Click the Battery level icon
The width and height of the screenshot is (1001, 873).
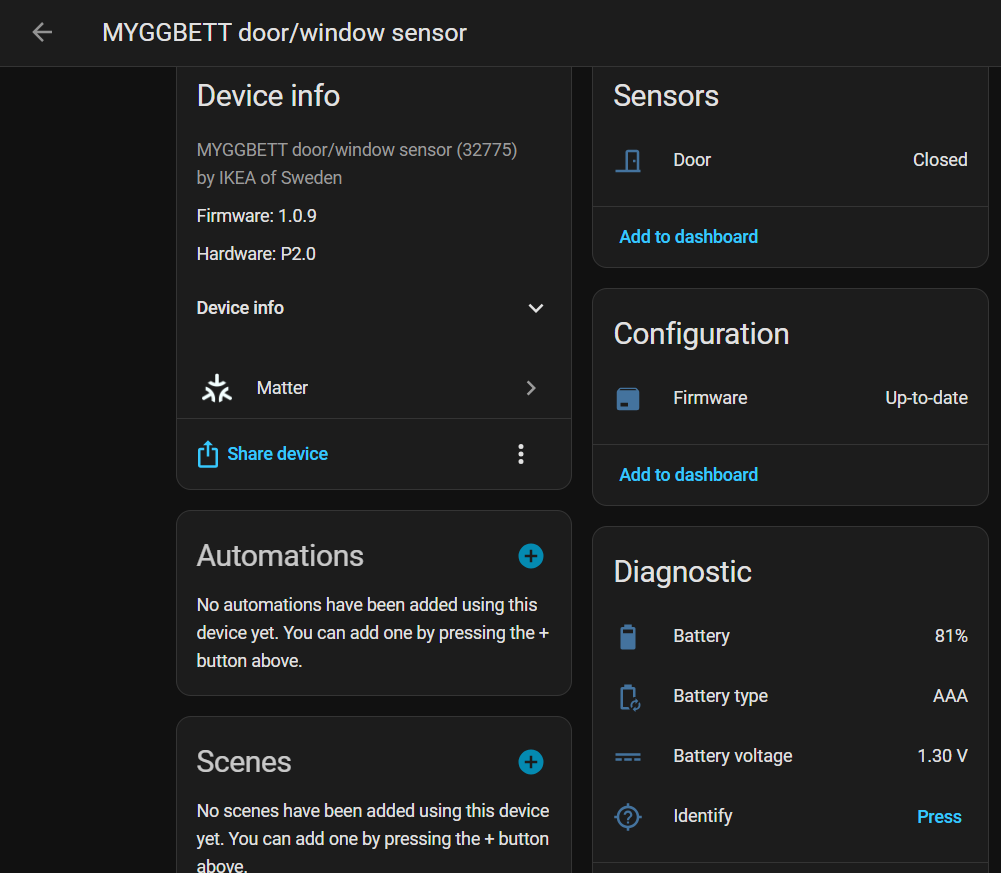pyautogui.click(x=628, y=637)
